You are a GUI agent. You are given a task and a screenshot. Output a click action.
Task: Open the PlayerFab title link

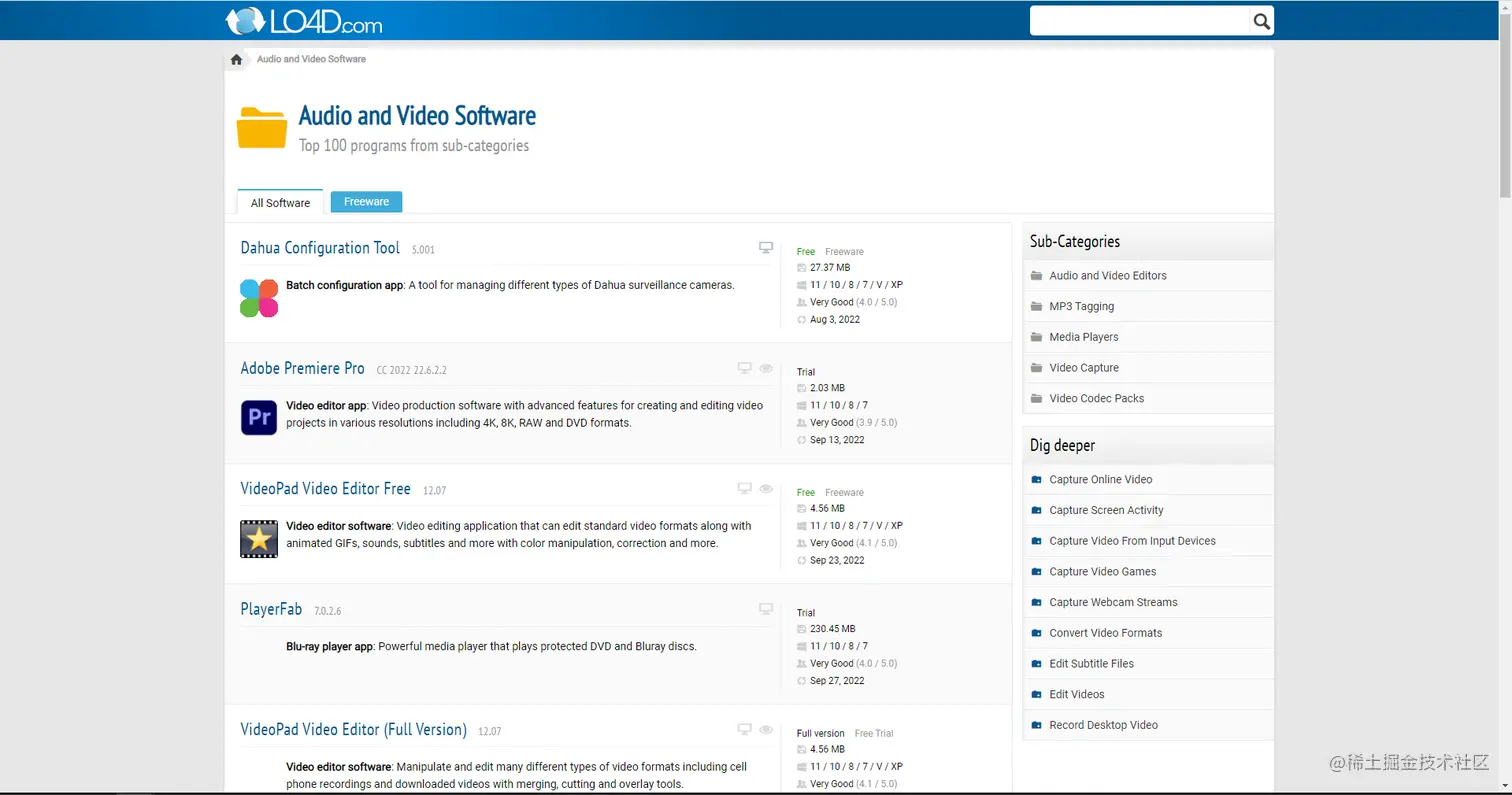(271, 609)
